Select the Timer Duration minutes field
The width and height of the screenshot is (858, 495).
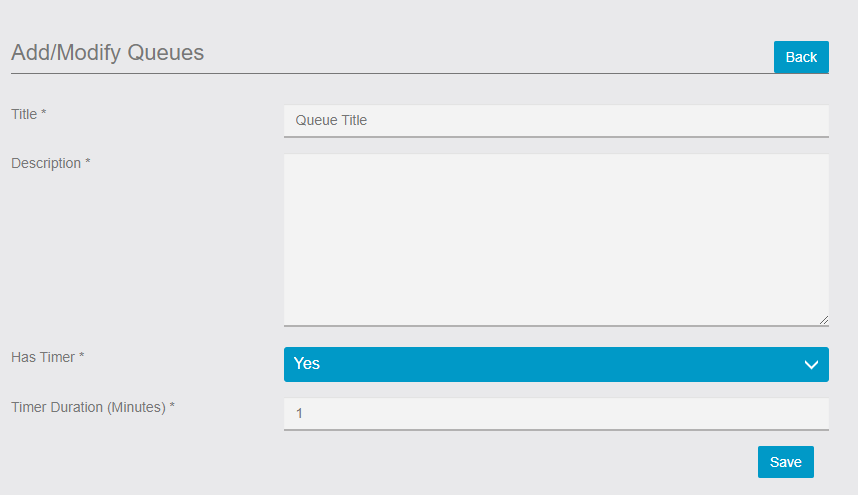click(556, 414)
